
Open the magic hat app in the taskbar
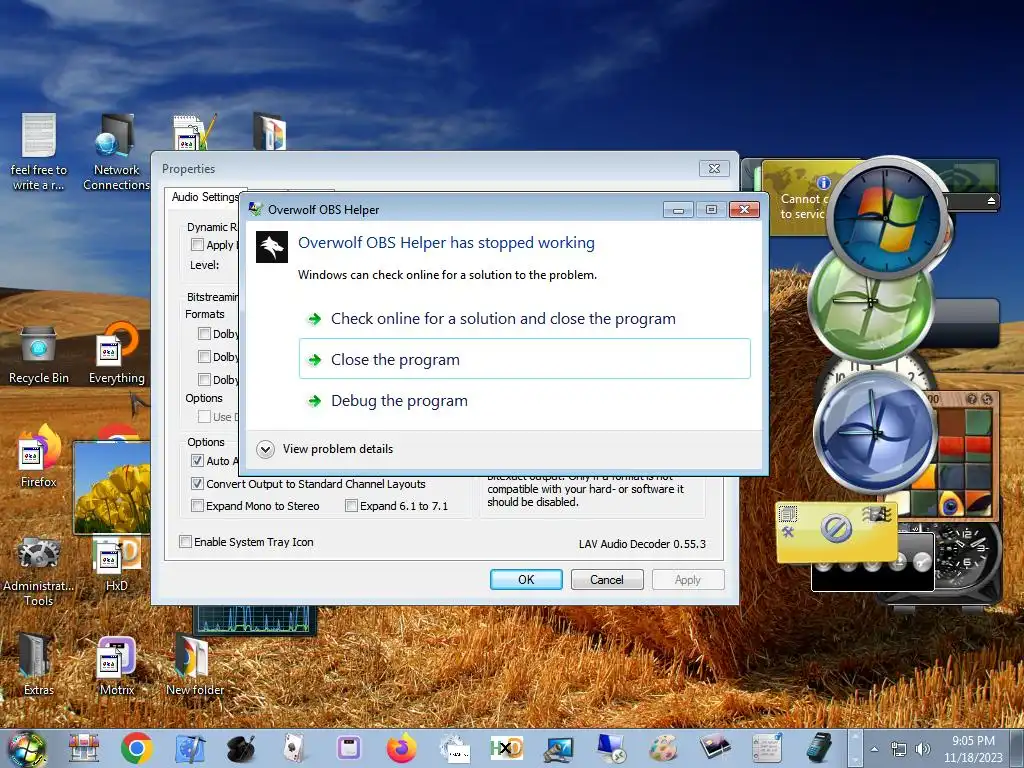coord(241,748)
